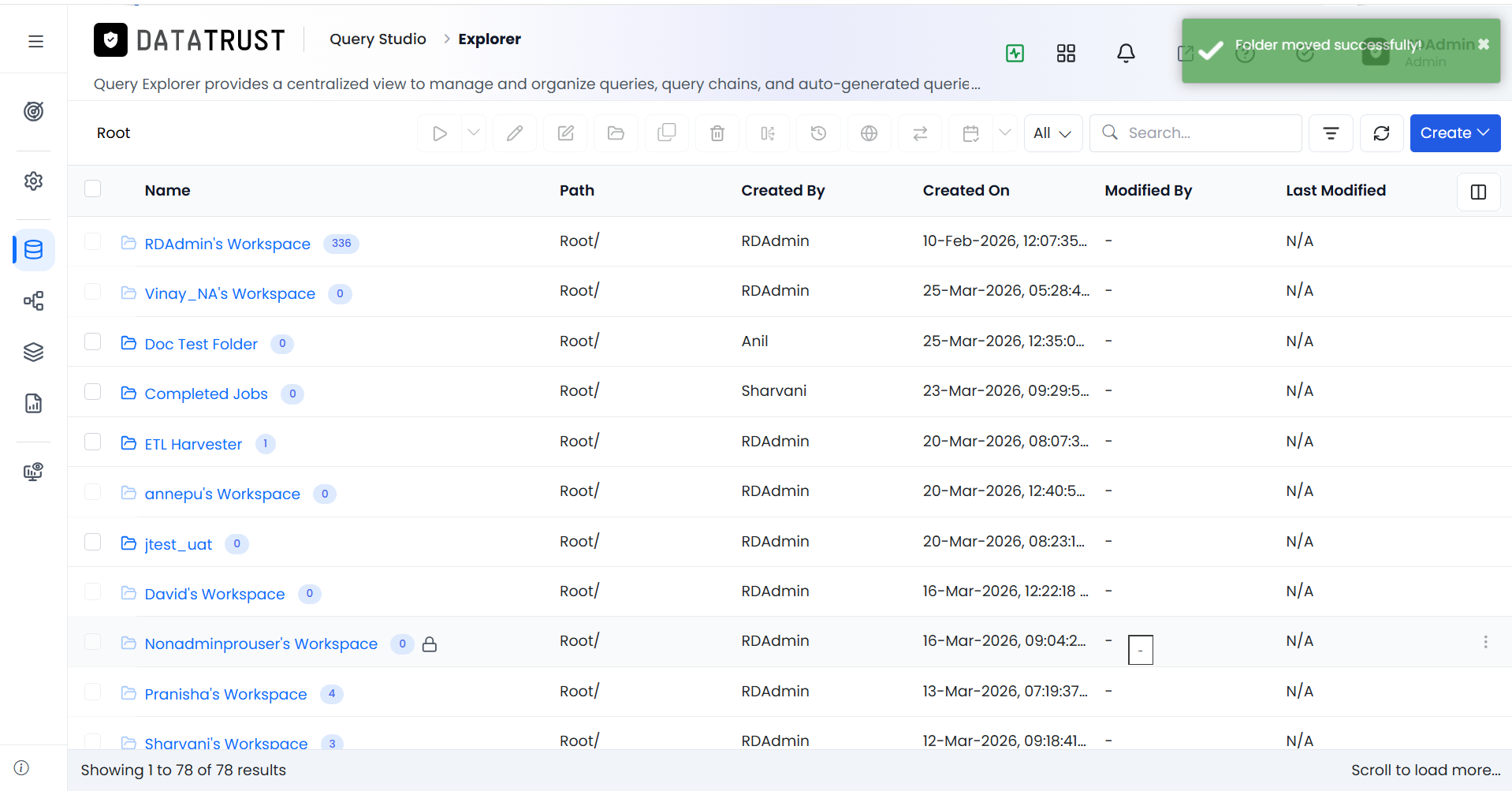Viewport: 1512px width, 791px height.
Task: Open the apps grid icon in header
Action: tap(1066, 53)
